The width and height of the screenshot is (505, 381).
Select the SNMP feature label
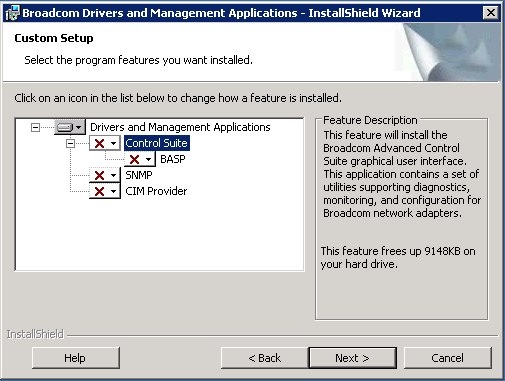(x=139, y=175)
